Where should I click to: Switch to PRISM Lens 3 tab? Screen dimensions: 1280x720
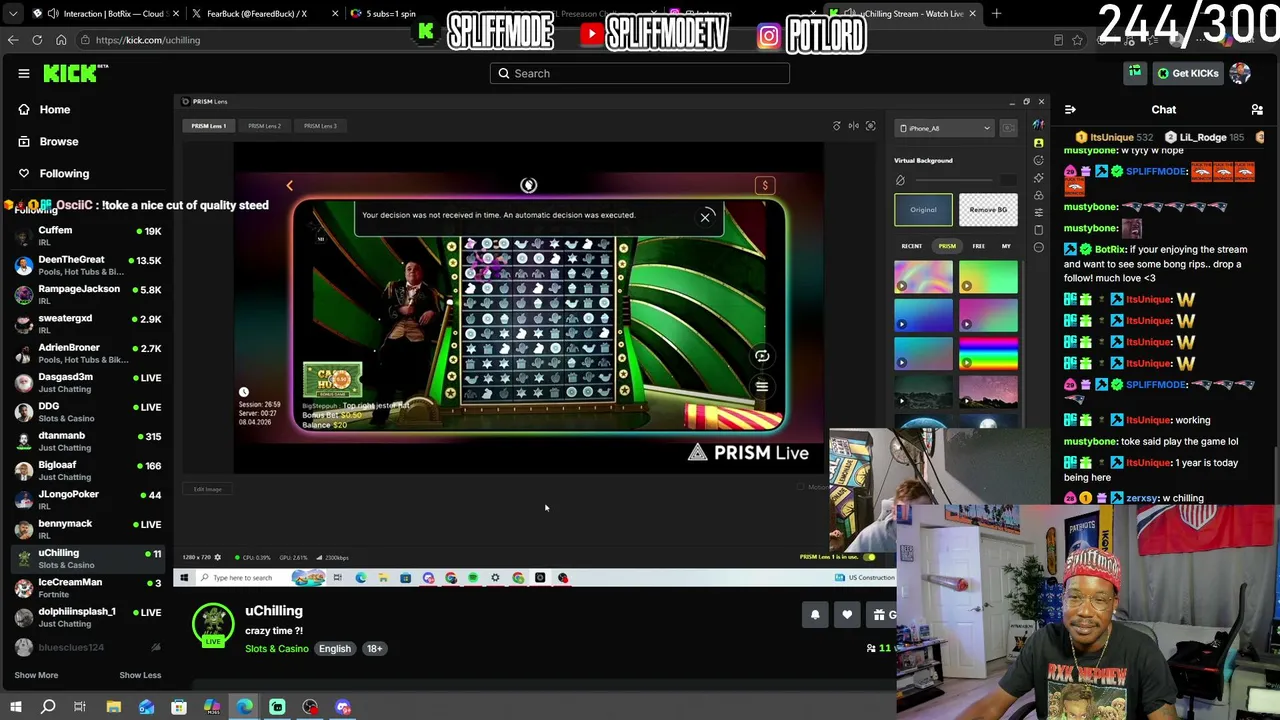[x=320, y=126]
